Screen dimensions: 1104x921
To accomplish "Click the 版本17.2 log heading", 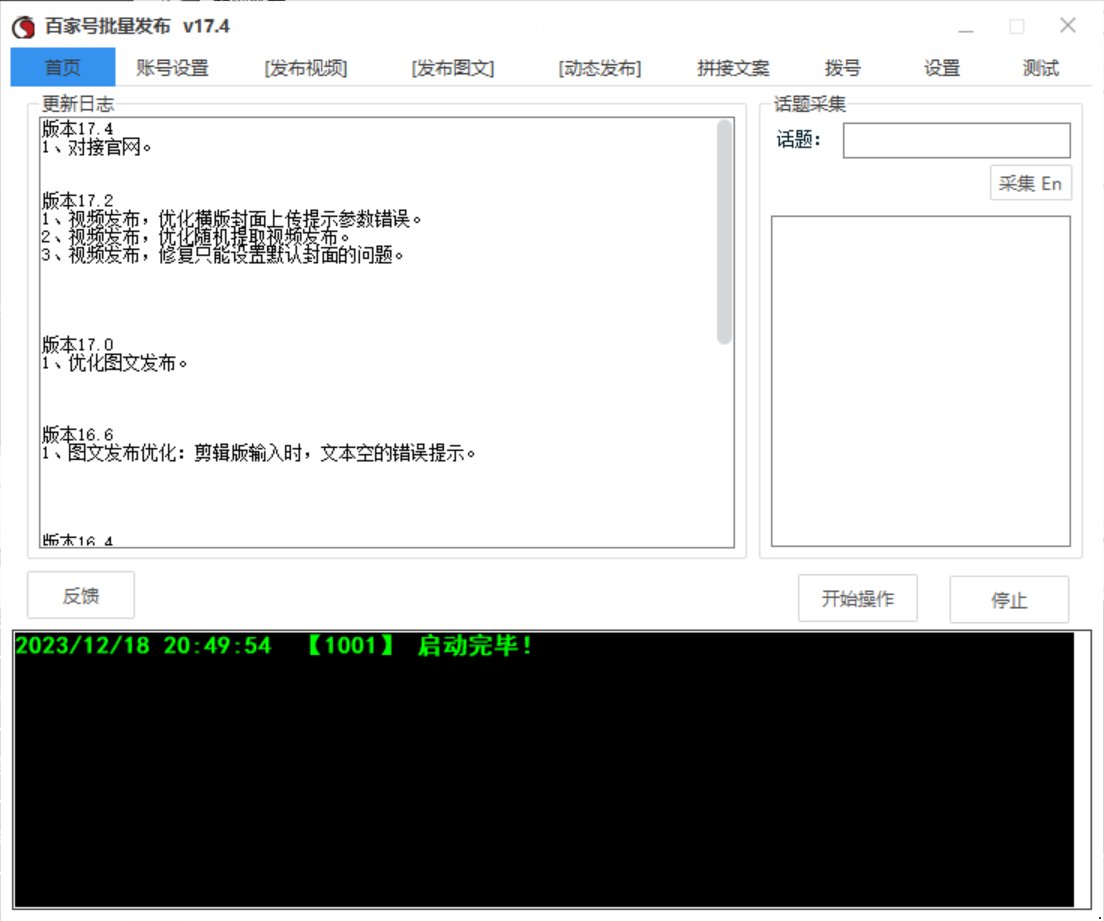I will pos(77,201).
